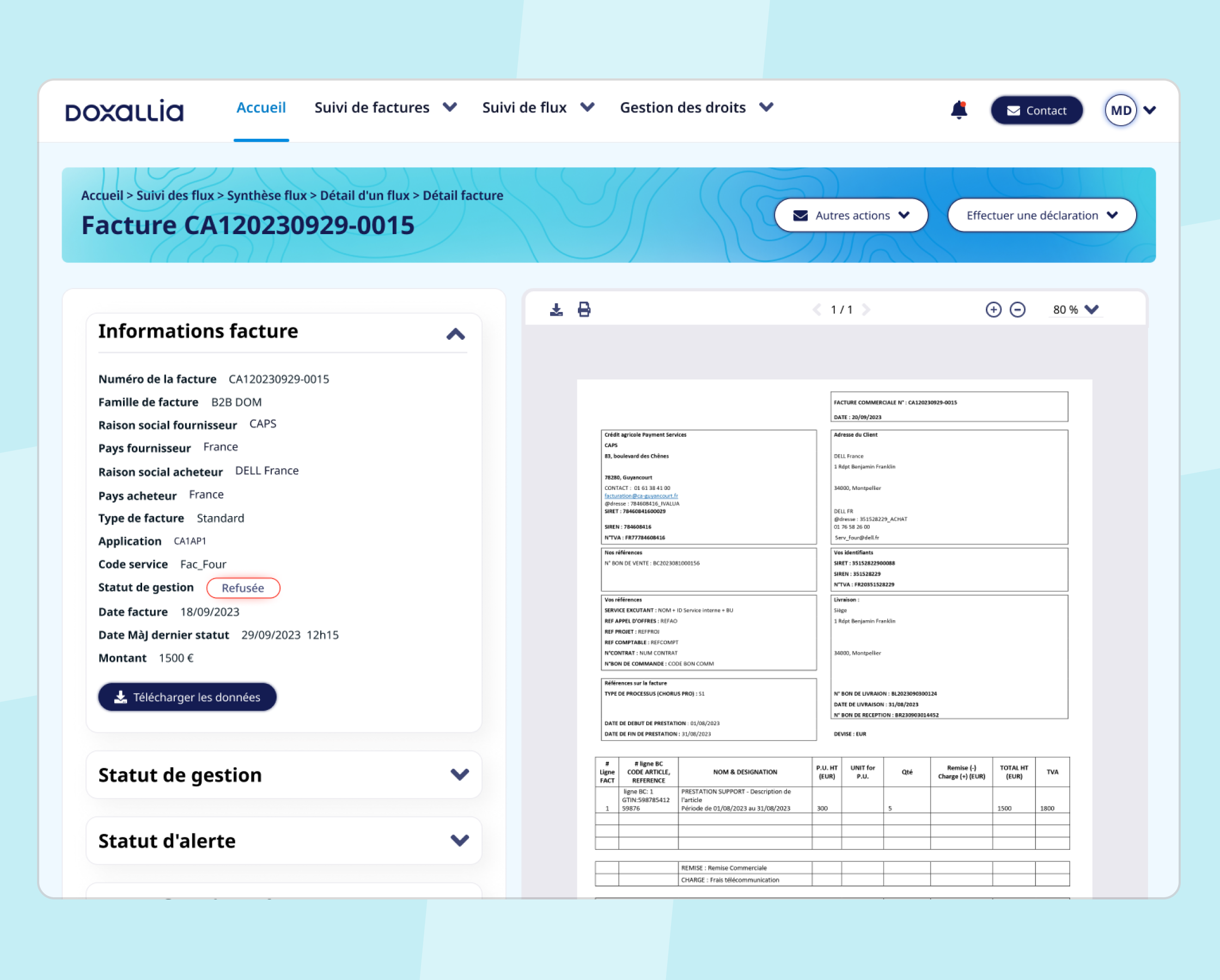Go to Détail d'un flux breadcrumb
1220x980 pixels.
[x=364, y=195]
